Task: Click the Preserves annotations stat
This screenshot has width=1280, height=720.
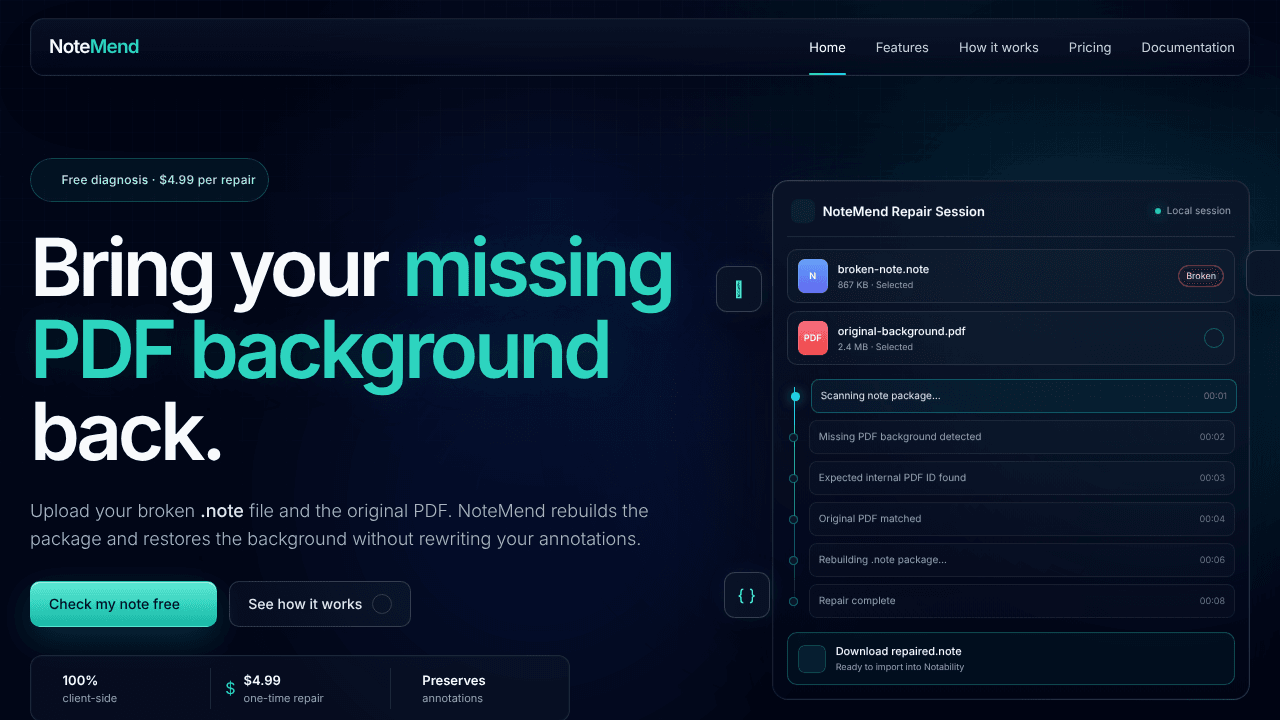Action: tap(454, 688)
